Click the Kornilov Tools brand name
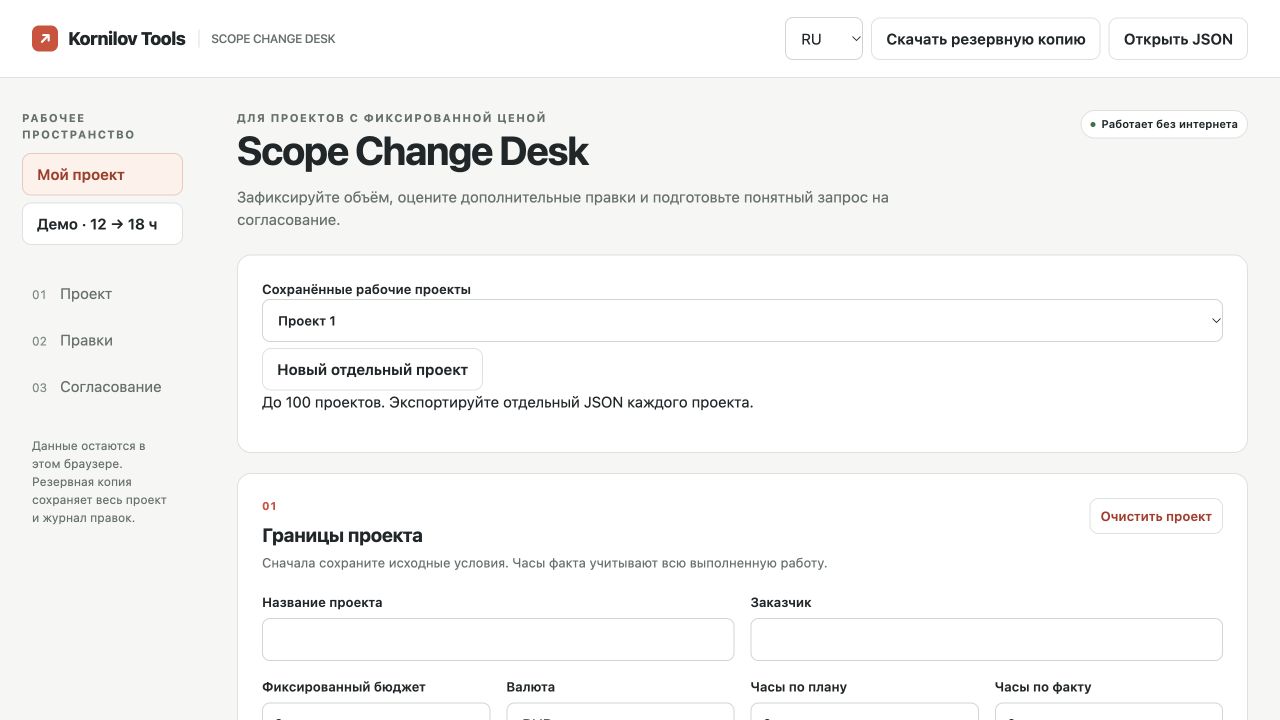The width and height of the screenshot is (1280, 720). click(127, 39)
